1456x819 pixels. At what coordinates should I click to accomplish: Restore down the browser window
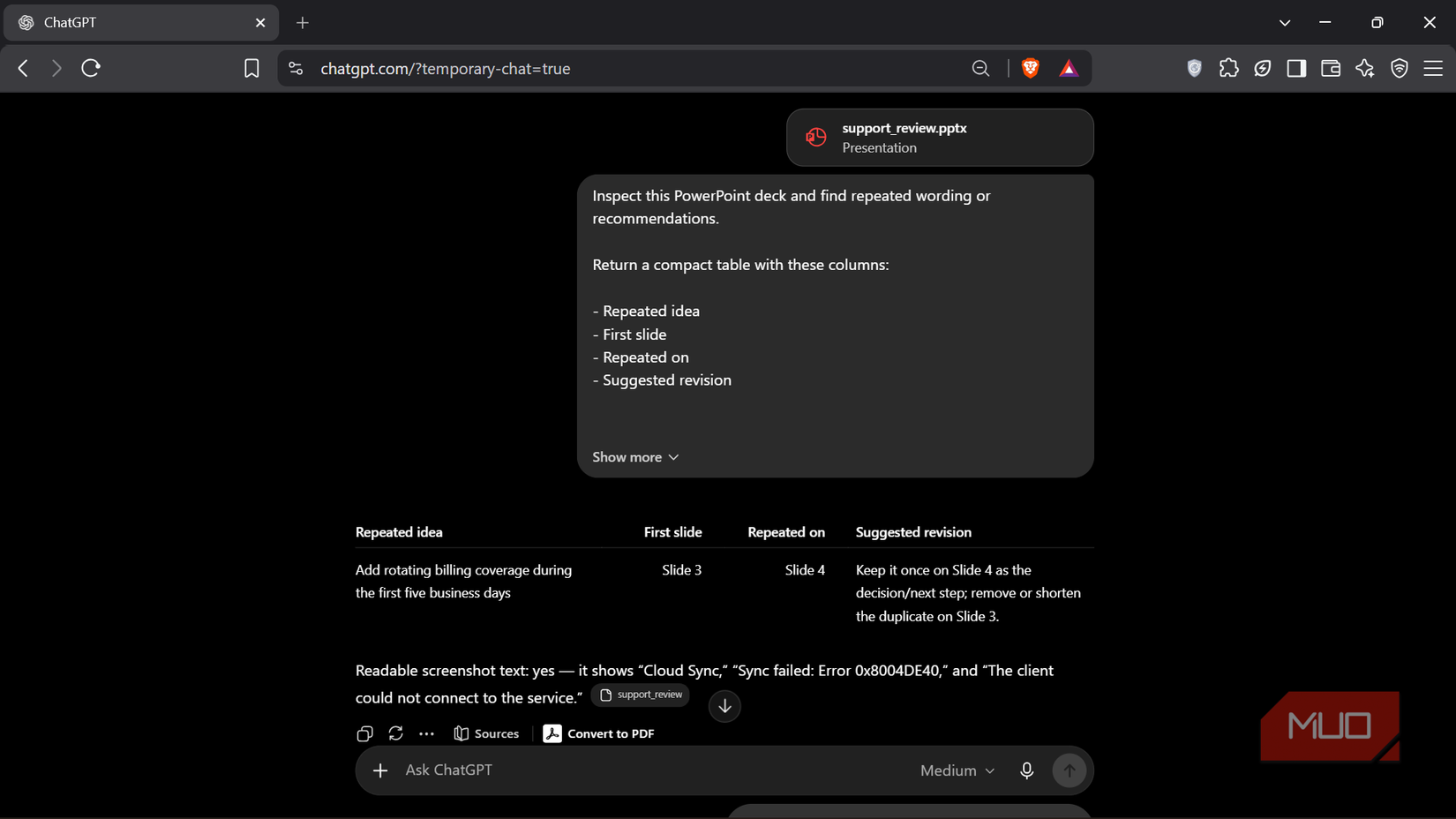tap(1377, 23)
